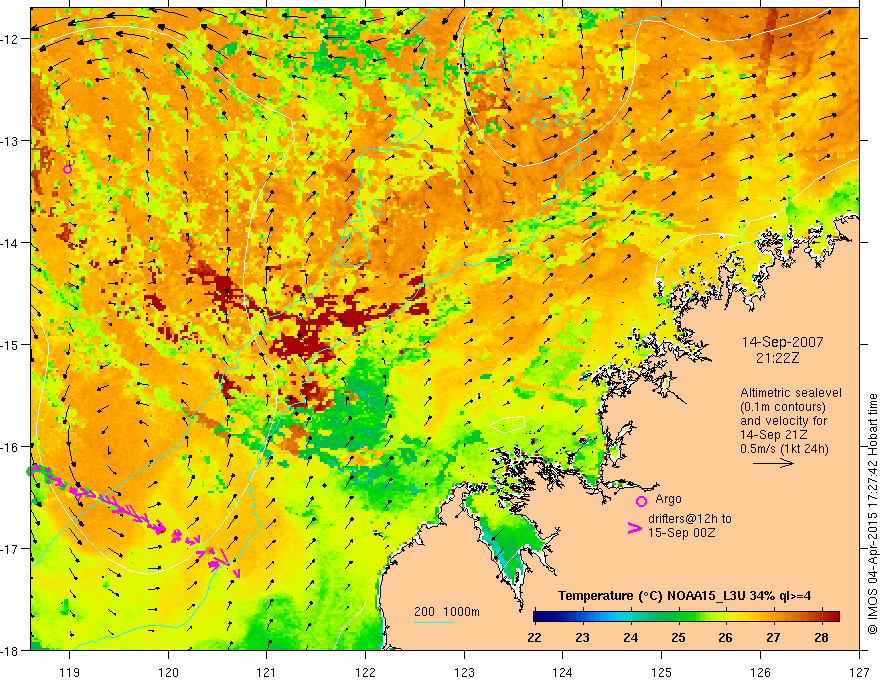Click the latitude axis label '-12'

click(11, 39)
